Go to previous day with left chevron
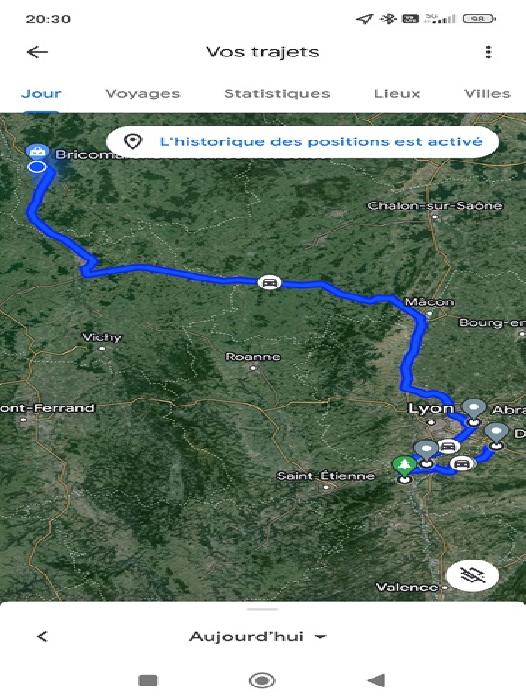Image resolution: width=526 pixels, height=700 pixels. [x=42, y=637]
